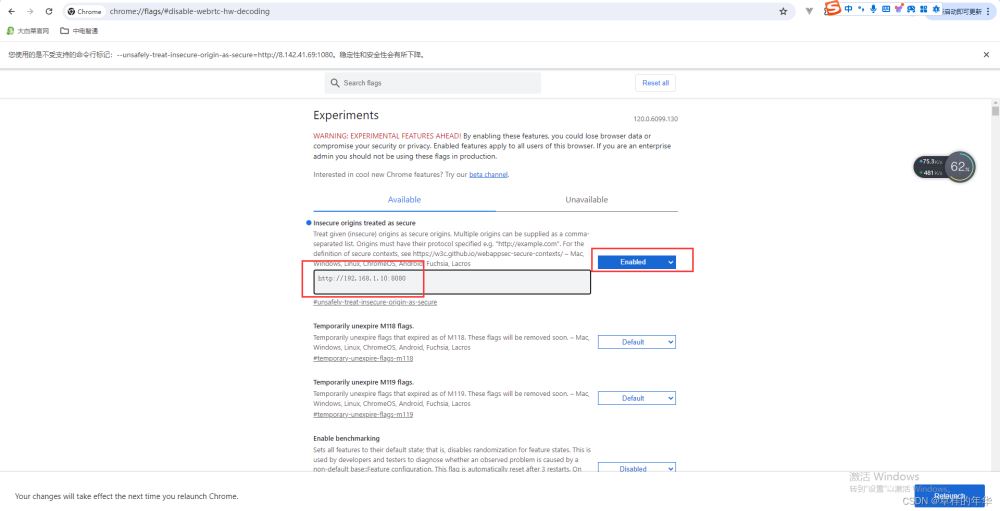1000x511 pixels.
Task: Open the #unsafely-treat-insecure-origin-as-secure anchor link
Action: coord(375,302)
